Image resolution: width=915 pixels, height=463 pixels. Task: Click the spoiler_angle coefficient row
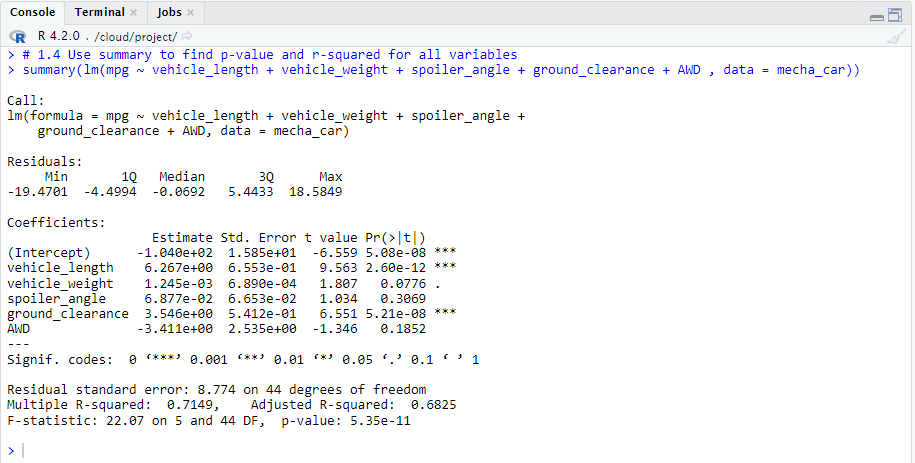[x=216, y=299]
